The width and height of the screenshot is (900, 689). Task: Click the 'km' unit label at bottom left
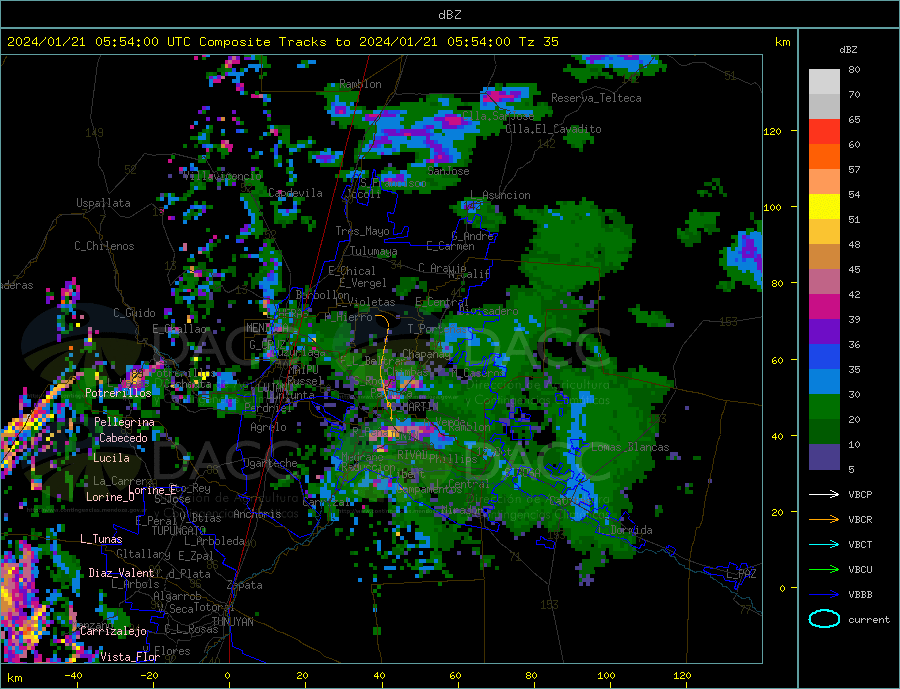(x=15, y=678)
